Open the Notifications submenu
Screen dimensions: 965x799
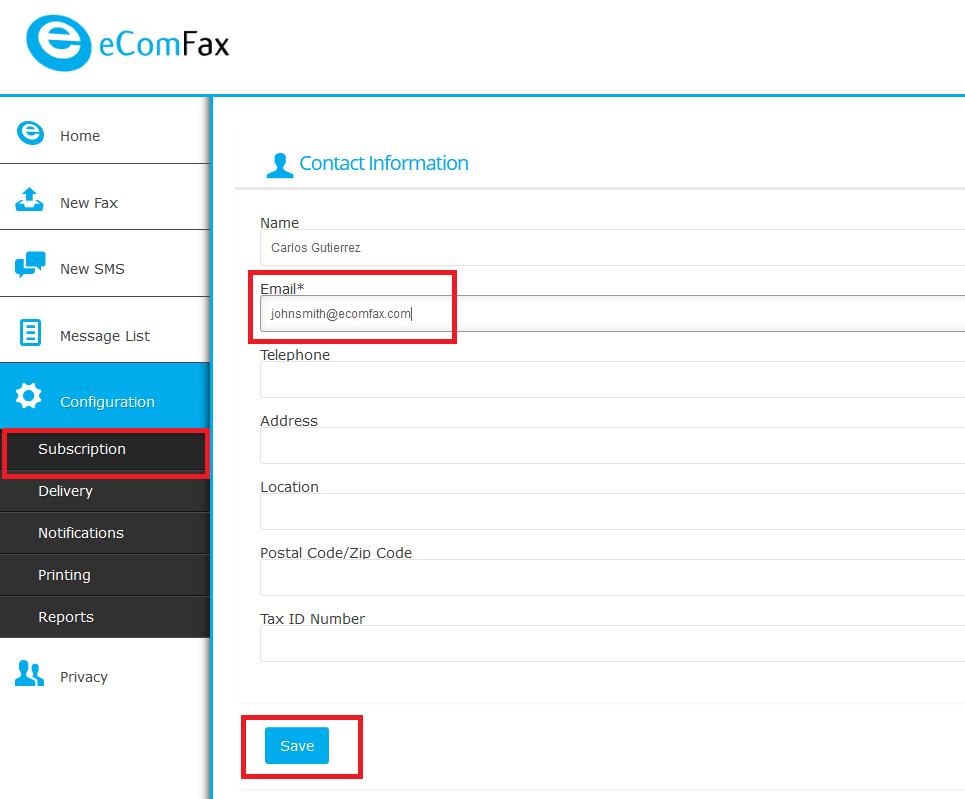[105, 533]
